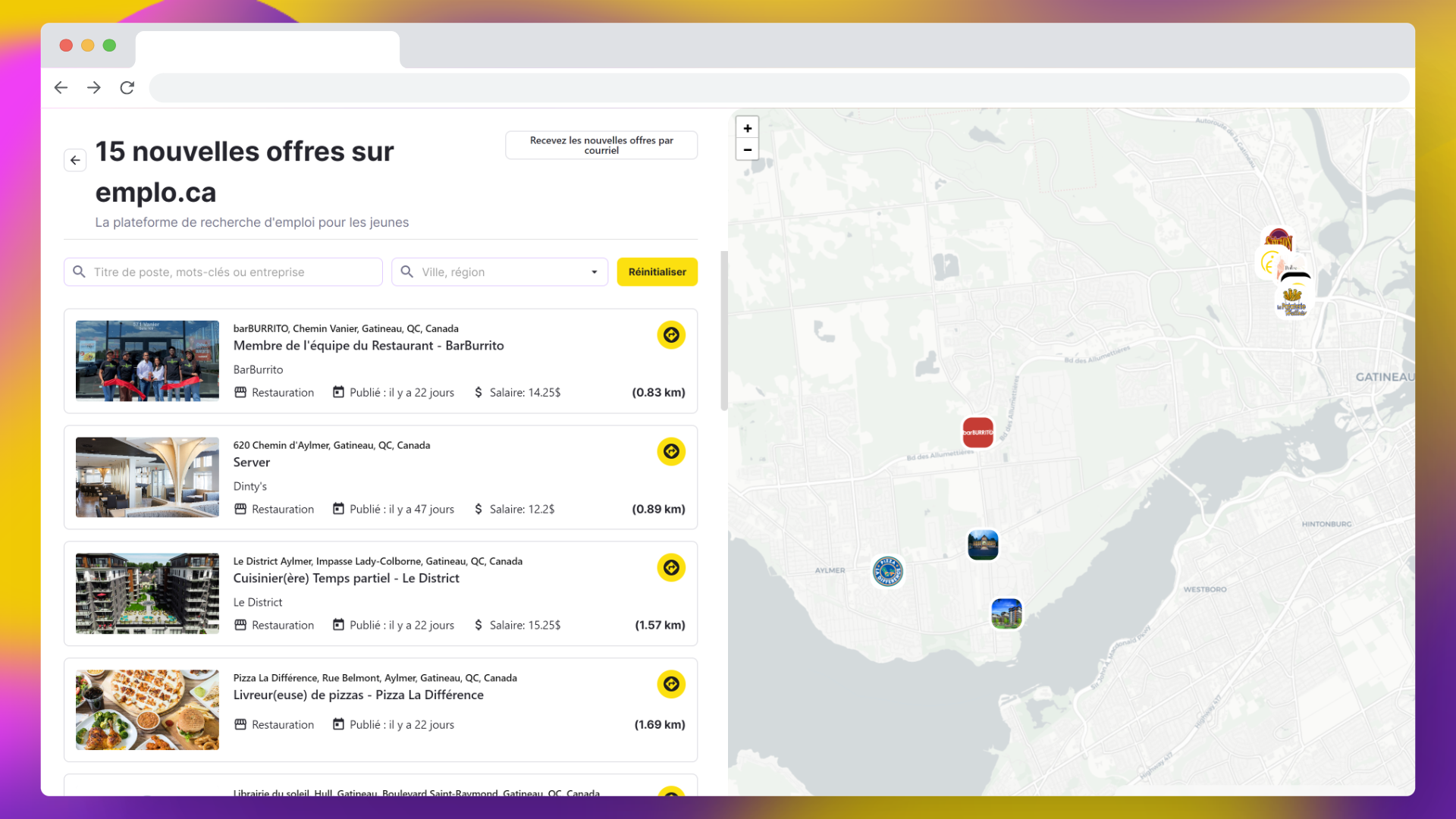Click '(0.89 km)' distance text
The height and width of the screenshot is (819, 1456).
(658, 509)
